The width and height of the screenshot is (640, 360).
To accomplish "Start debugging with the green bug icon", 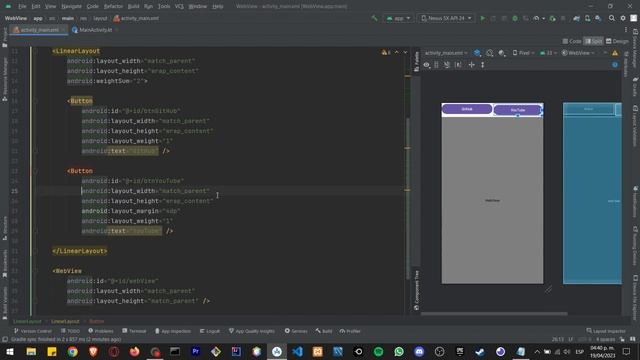I will point(515,18).
